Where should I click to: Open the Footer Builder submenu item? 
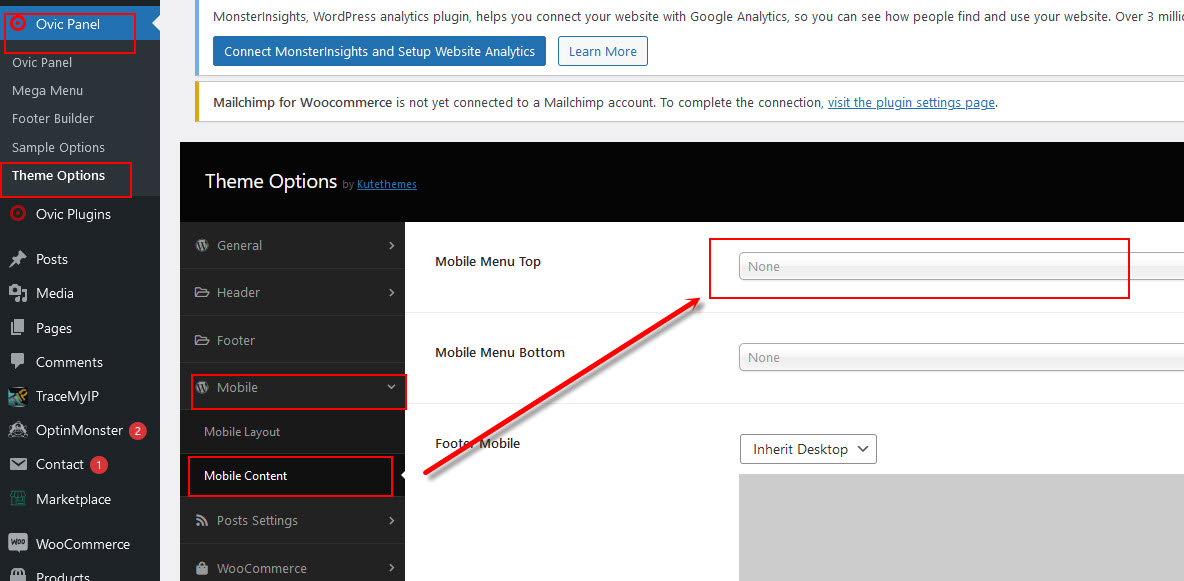point(53,119)
